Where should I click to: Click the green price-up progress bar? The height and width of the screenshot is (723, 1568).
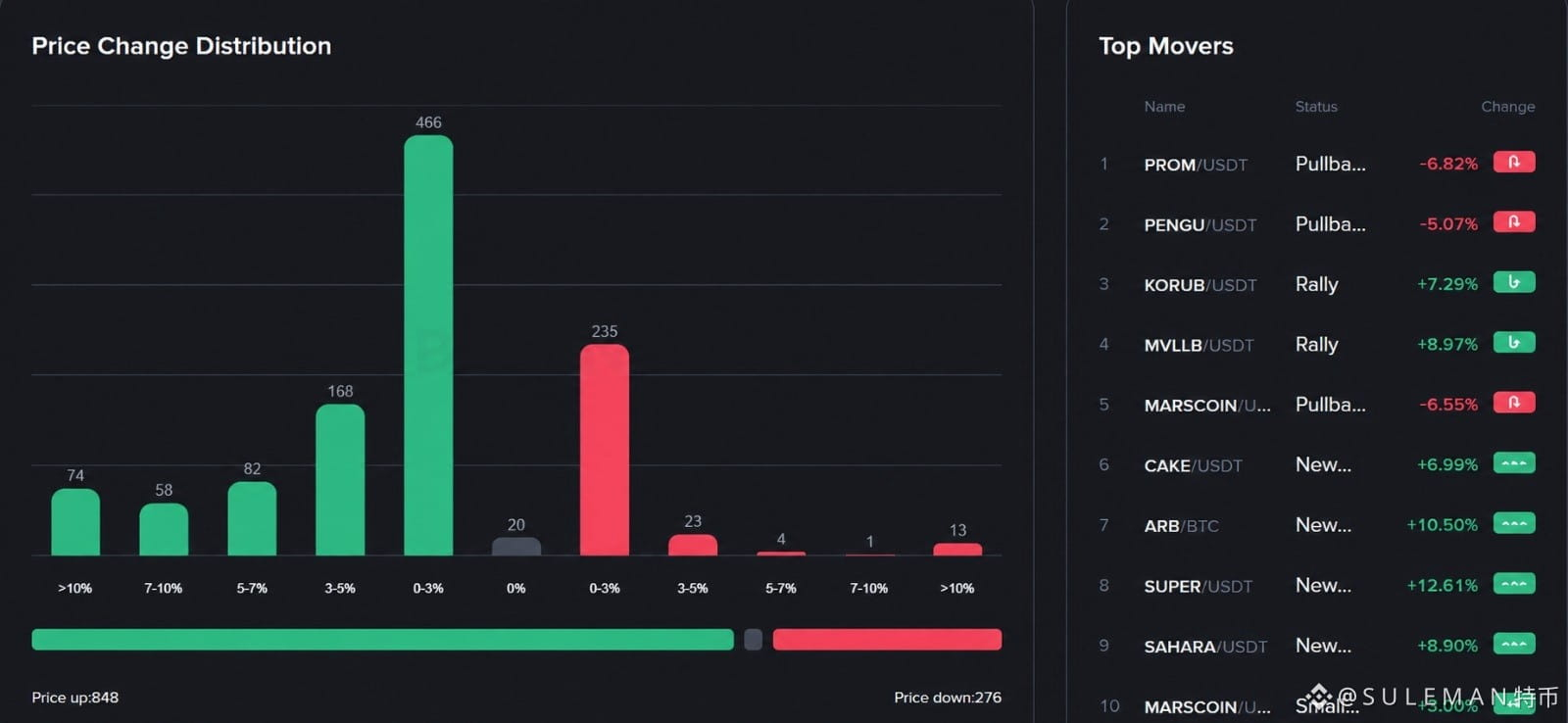tap(382, 640)
